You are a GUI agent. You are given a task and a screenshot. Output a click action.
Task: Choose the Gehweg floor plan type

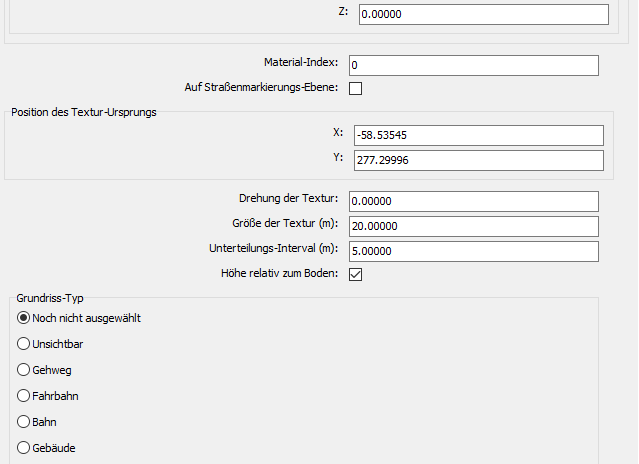pos(25,370)
